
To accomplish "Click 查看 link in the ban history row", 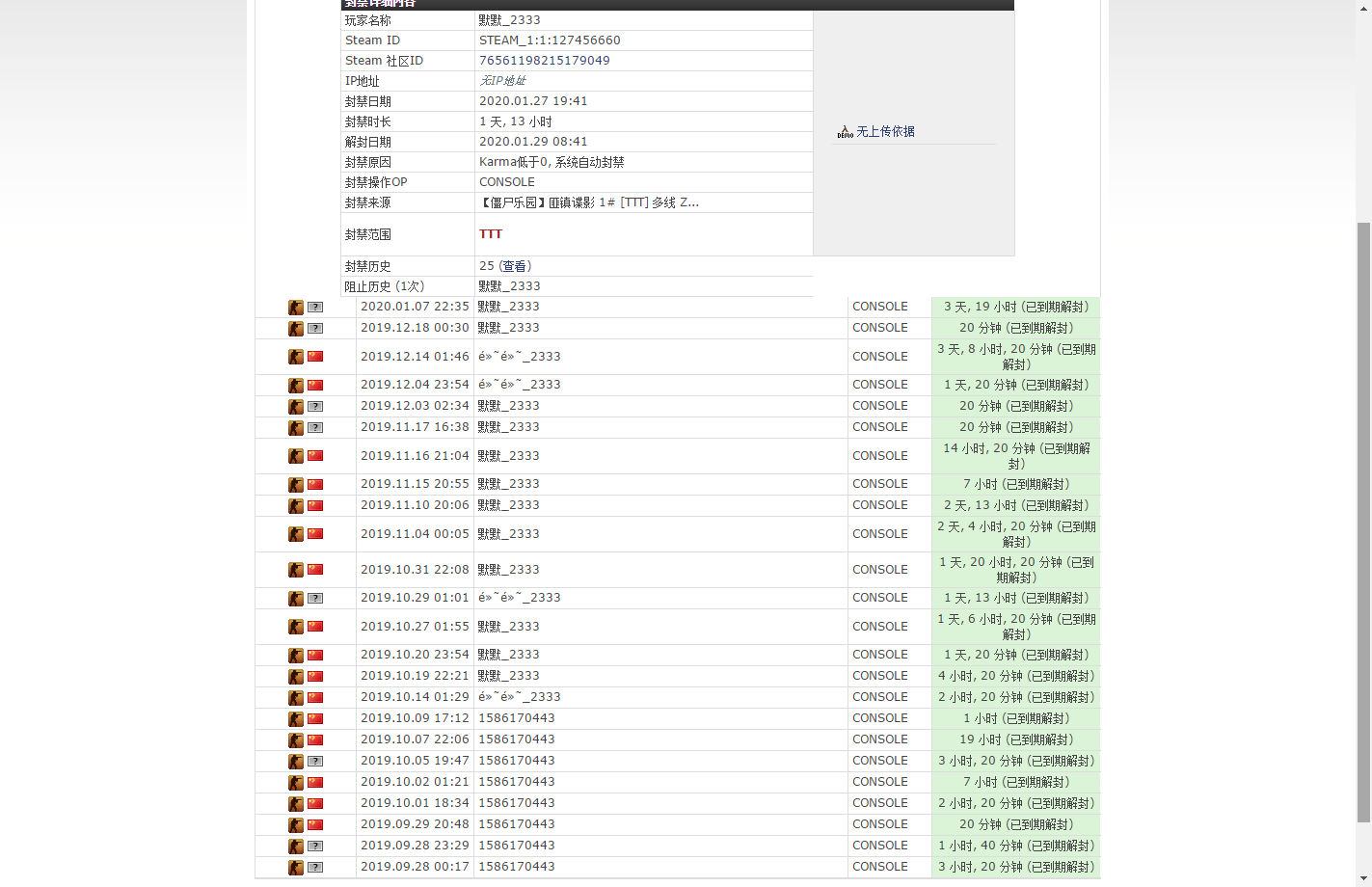I will tap(515, 266).
